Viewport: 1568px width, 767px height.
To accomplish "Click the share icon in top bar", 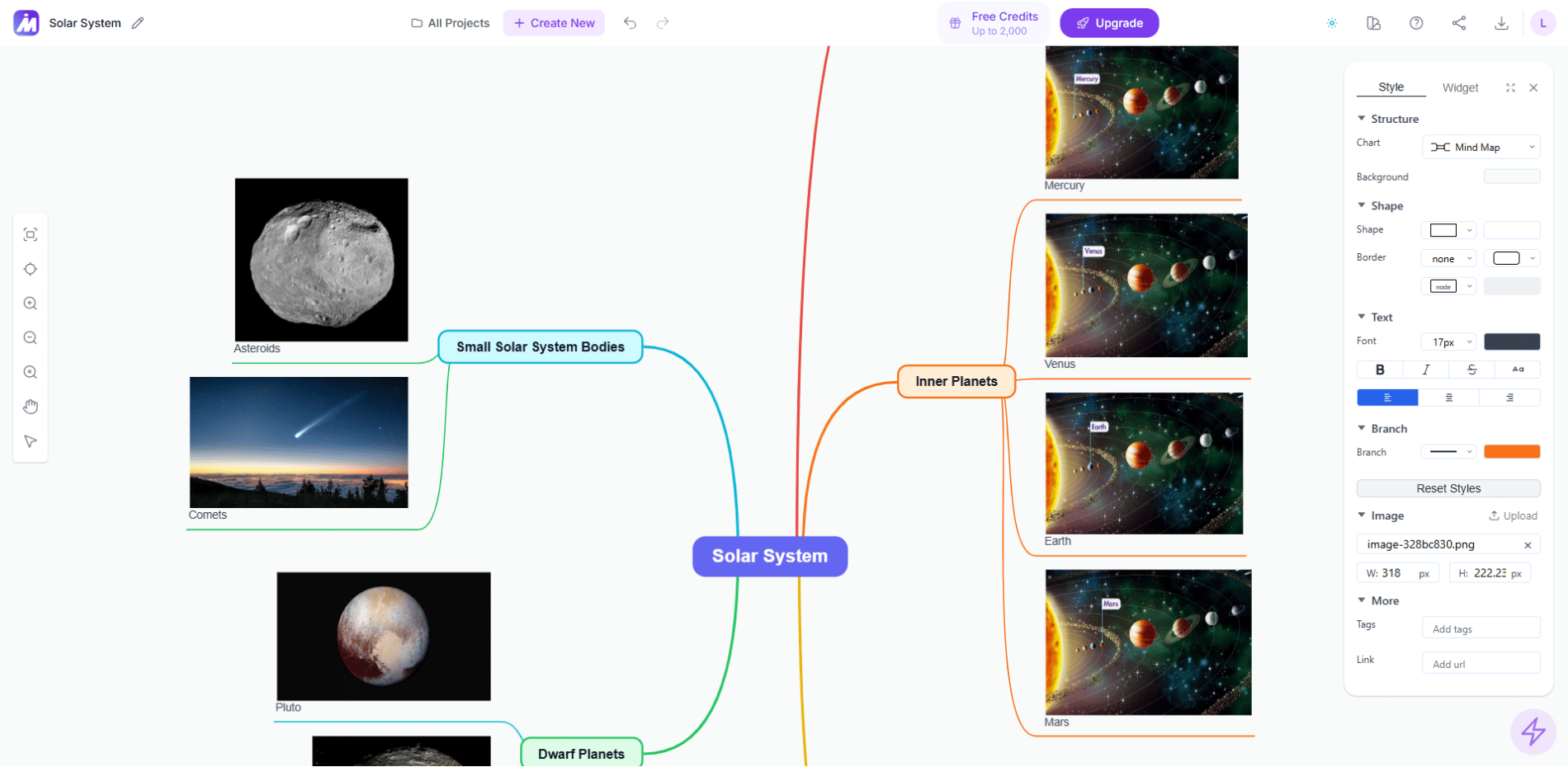I will pyautogui.click(x=1459, y=23).
